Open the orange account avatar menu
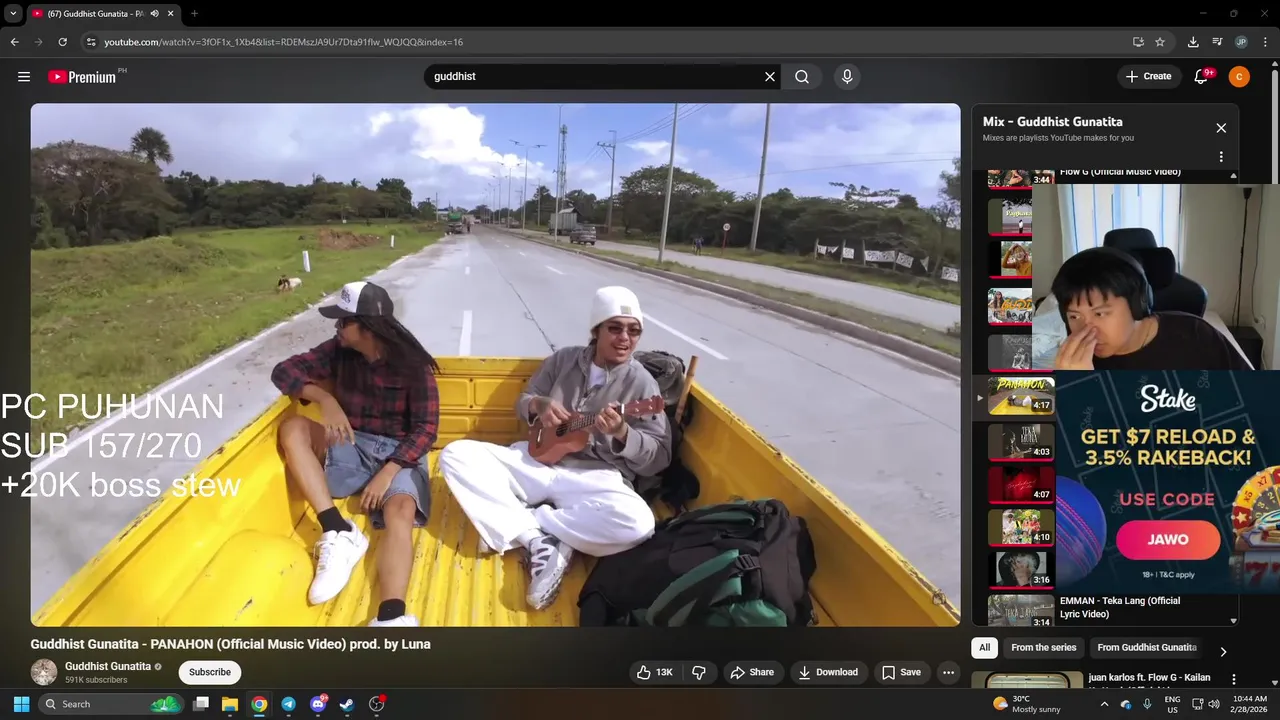Viewport: 1280px width, 720px height. click(x=1239, y=77)
